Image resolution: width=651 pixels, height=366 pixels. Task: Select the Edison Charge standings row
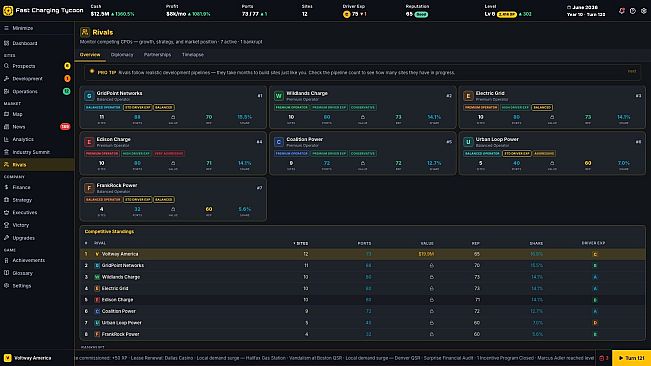pos(362,300)
